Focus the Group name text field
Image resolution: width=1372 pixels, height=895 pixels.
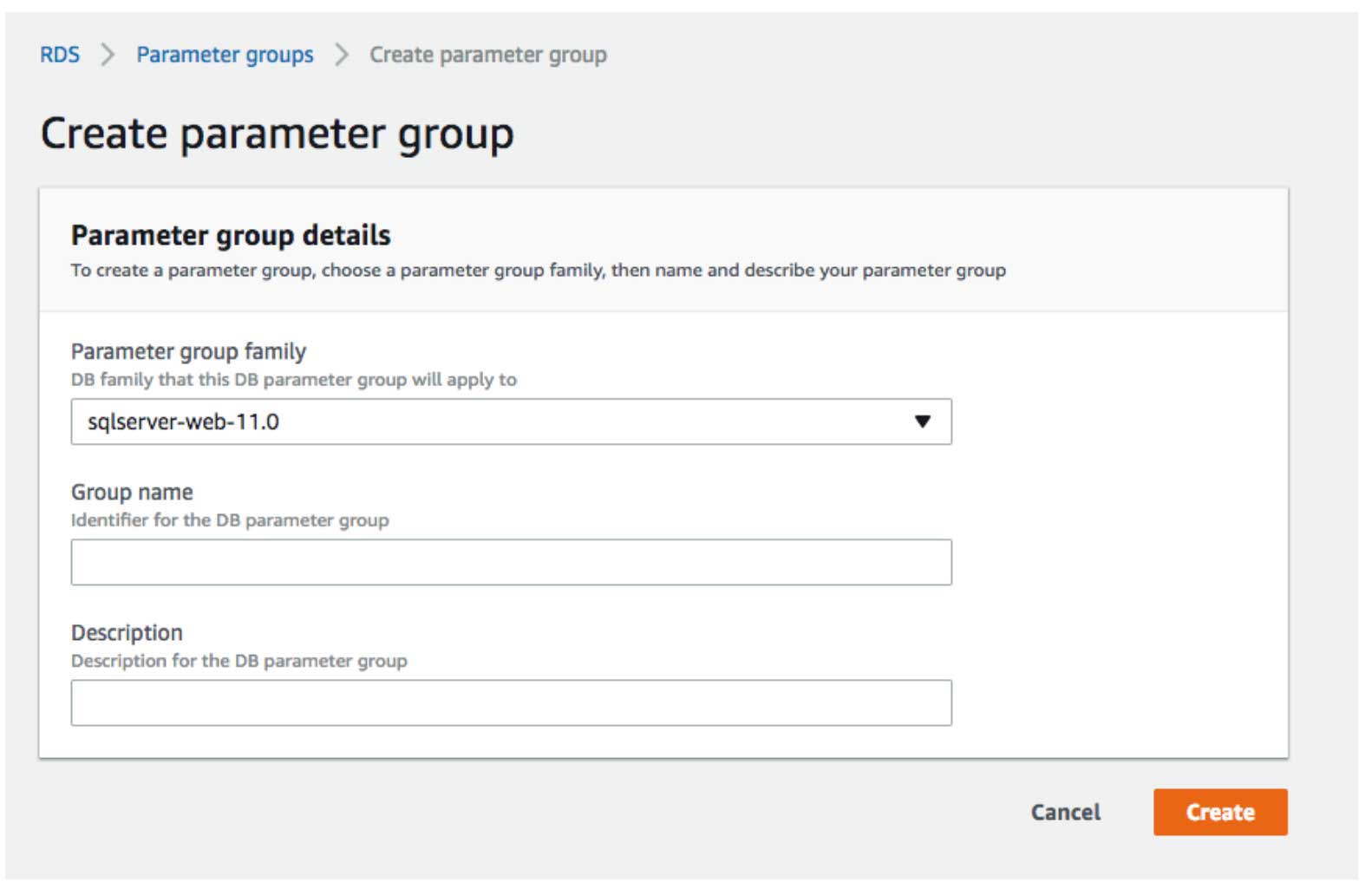point(510,562)
